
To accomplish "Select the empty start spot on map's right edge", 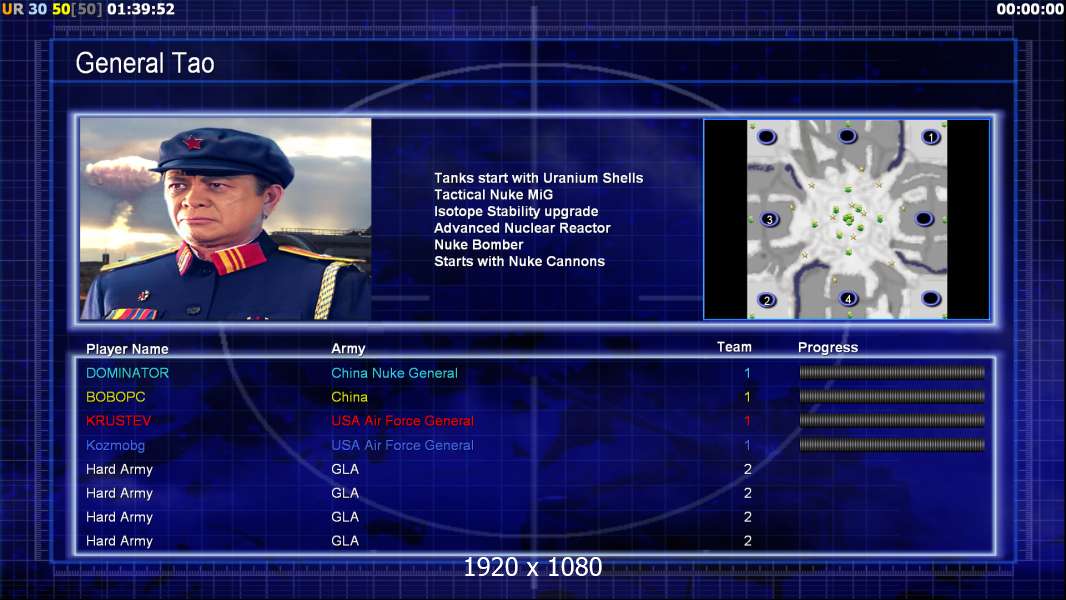I will pyautogui.click(x=924, y=219).
